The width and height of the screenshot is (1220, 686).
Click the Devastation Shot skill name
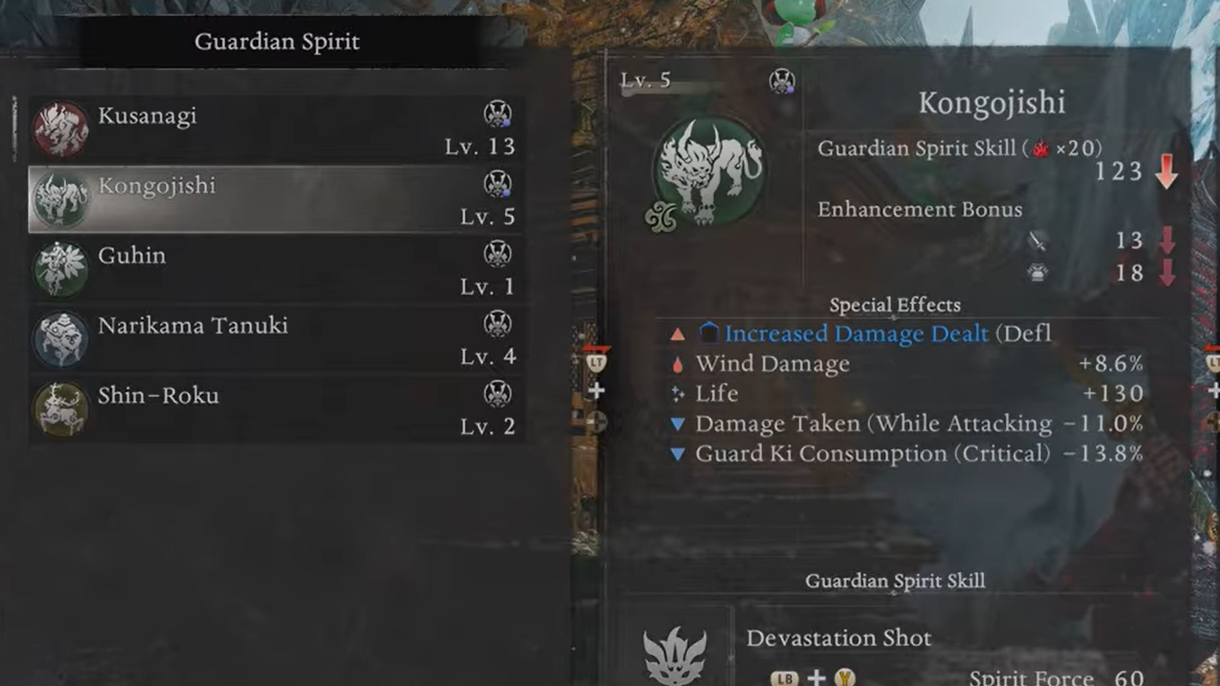tap(839, 638)
